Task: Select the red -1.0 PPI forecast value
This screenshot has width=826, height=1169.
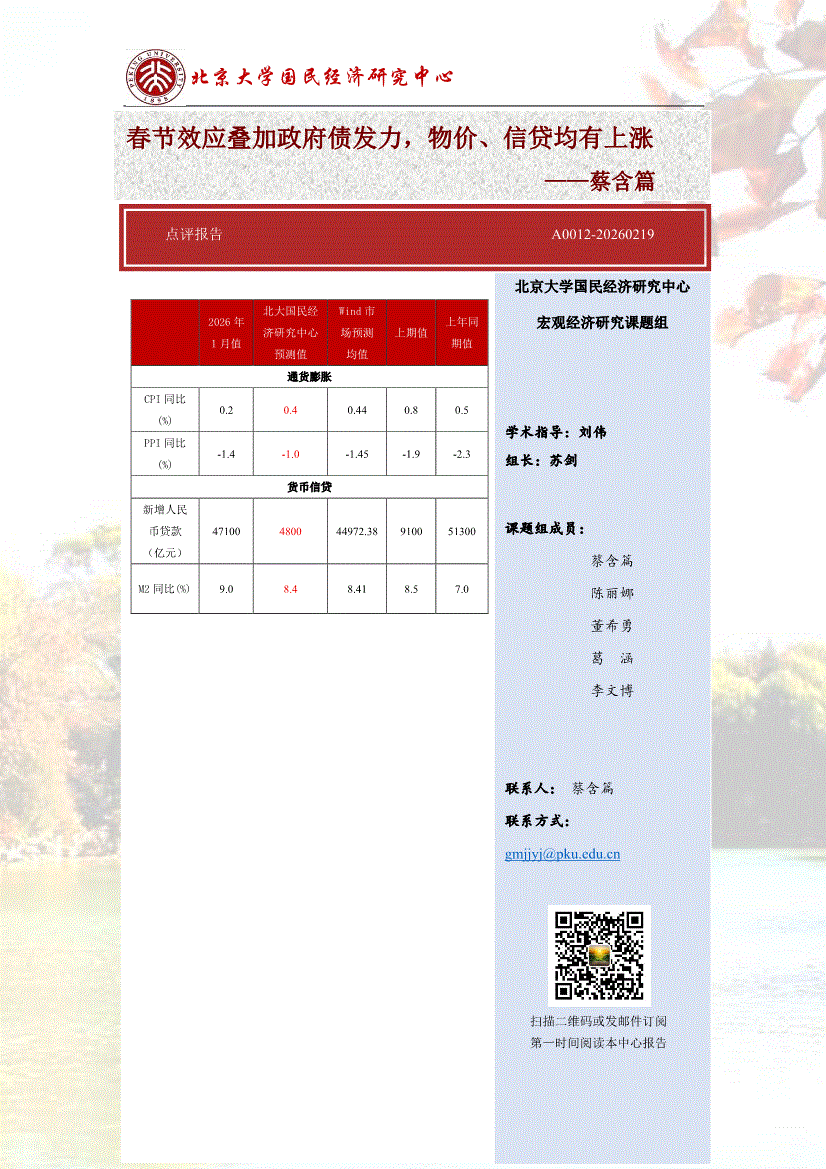Action: click(290, 454)
